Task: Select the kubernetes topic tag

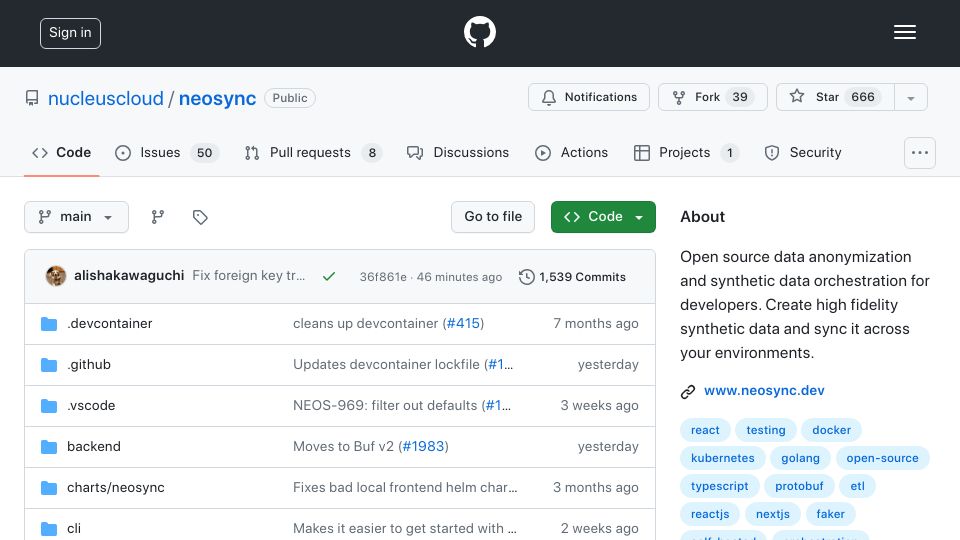Action: tap(722, 458)
